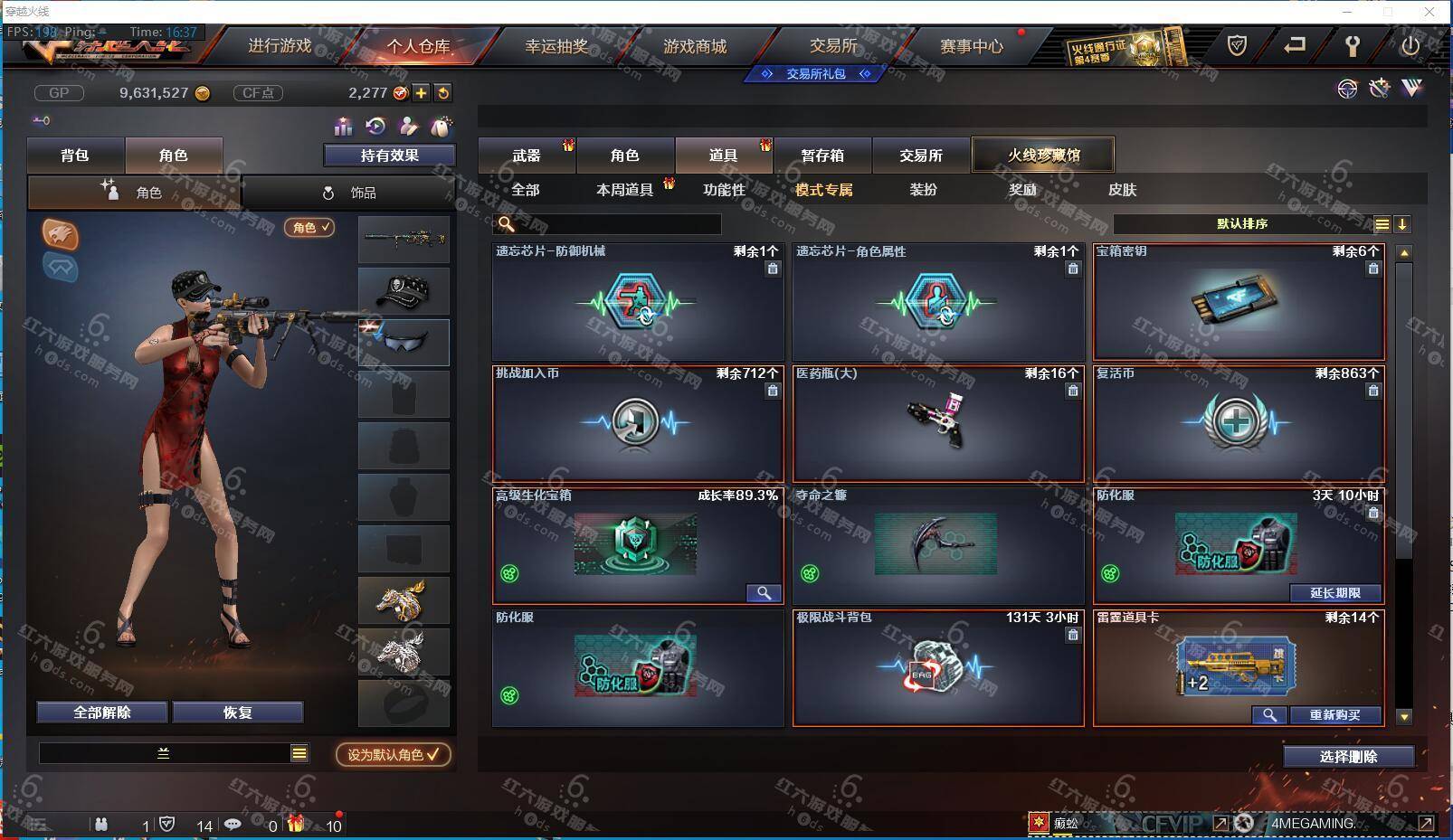Click the mail speech bubble icon in status bar

pos(233,824)
